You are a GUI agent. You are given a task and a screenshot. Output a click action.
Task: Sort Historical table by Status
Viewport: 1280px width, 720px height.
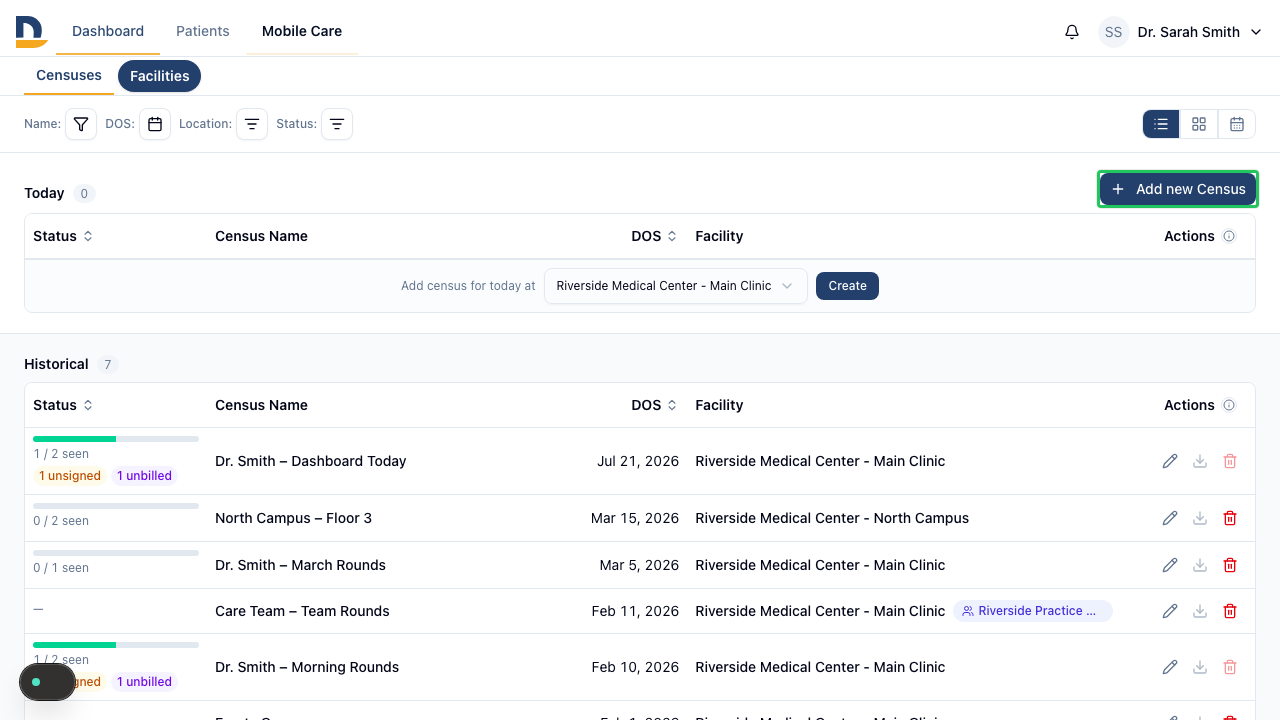pyautogui.click(x=63, y=405)
